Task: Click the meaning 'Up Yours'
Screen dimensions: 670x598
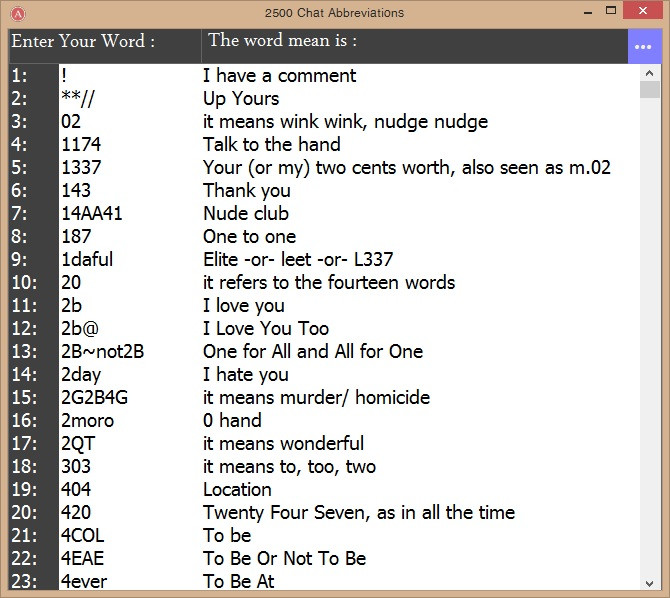Action: pyautogui.click(x=241, y=99)
